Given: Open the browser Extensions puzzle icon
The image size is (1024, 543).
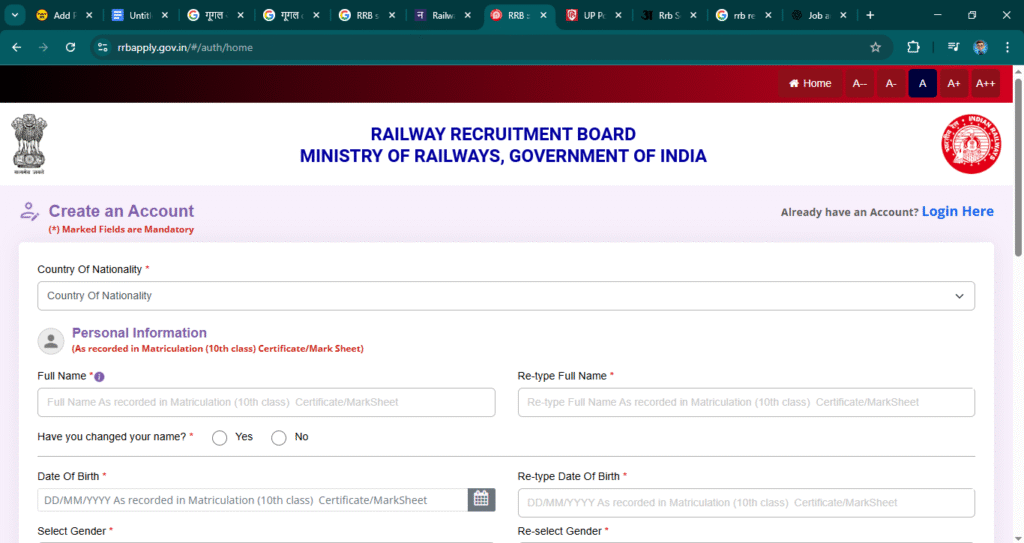Looking at the screenshot, I should pos(913,47).
